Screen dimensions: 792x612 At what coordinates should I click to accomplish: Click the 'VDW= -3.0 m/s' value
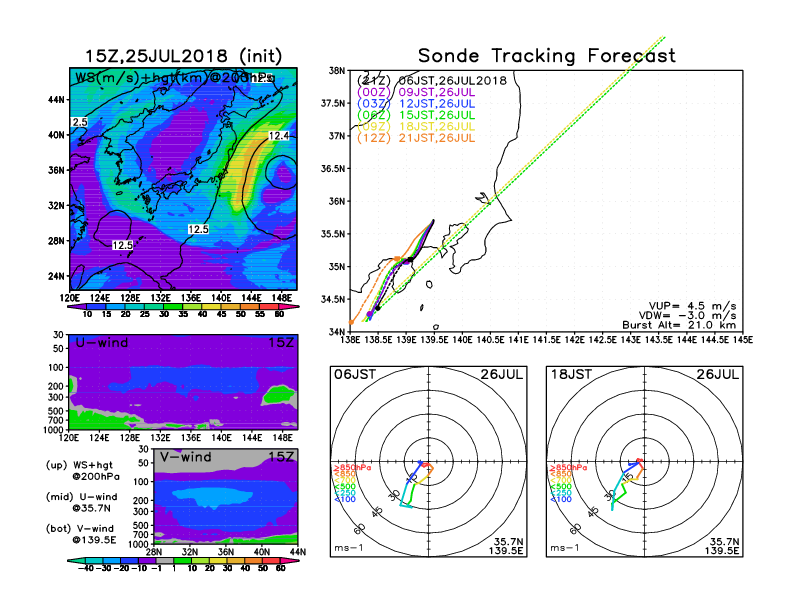click(x=687, y=316)
